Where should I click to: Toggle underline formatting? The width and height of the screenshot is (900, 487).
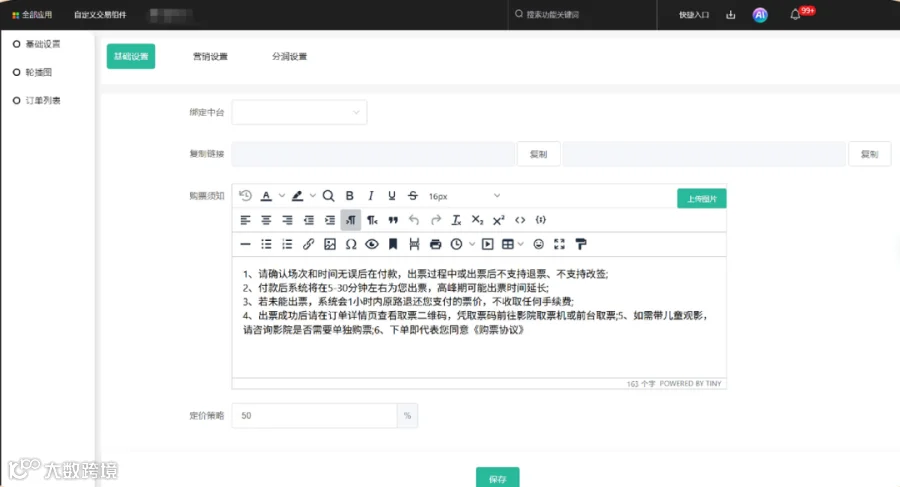pyautogui.click(x=391, y=196)
